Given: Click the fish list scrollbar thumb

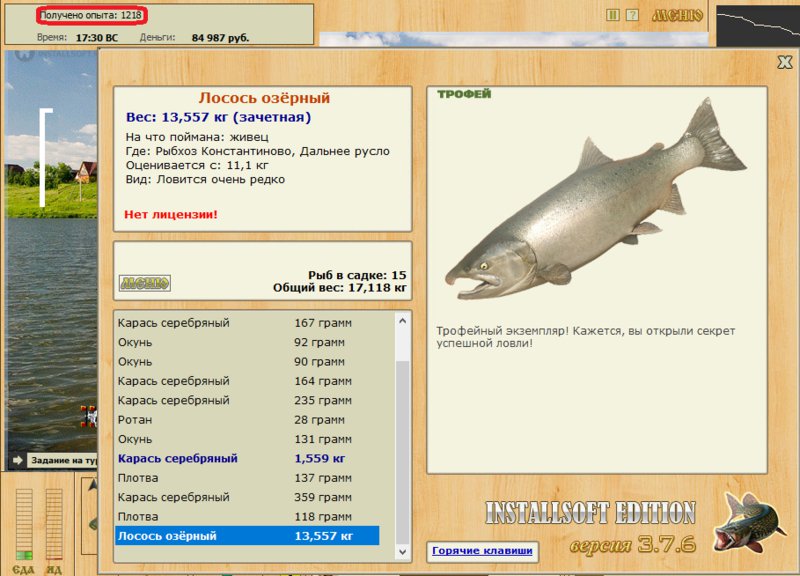Looking at the screenshot, I should [x=403, y=452].
